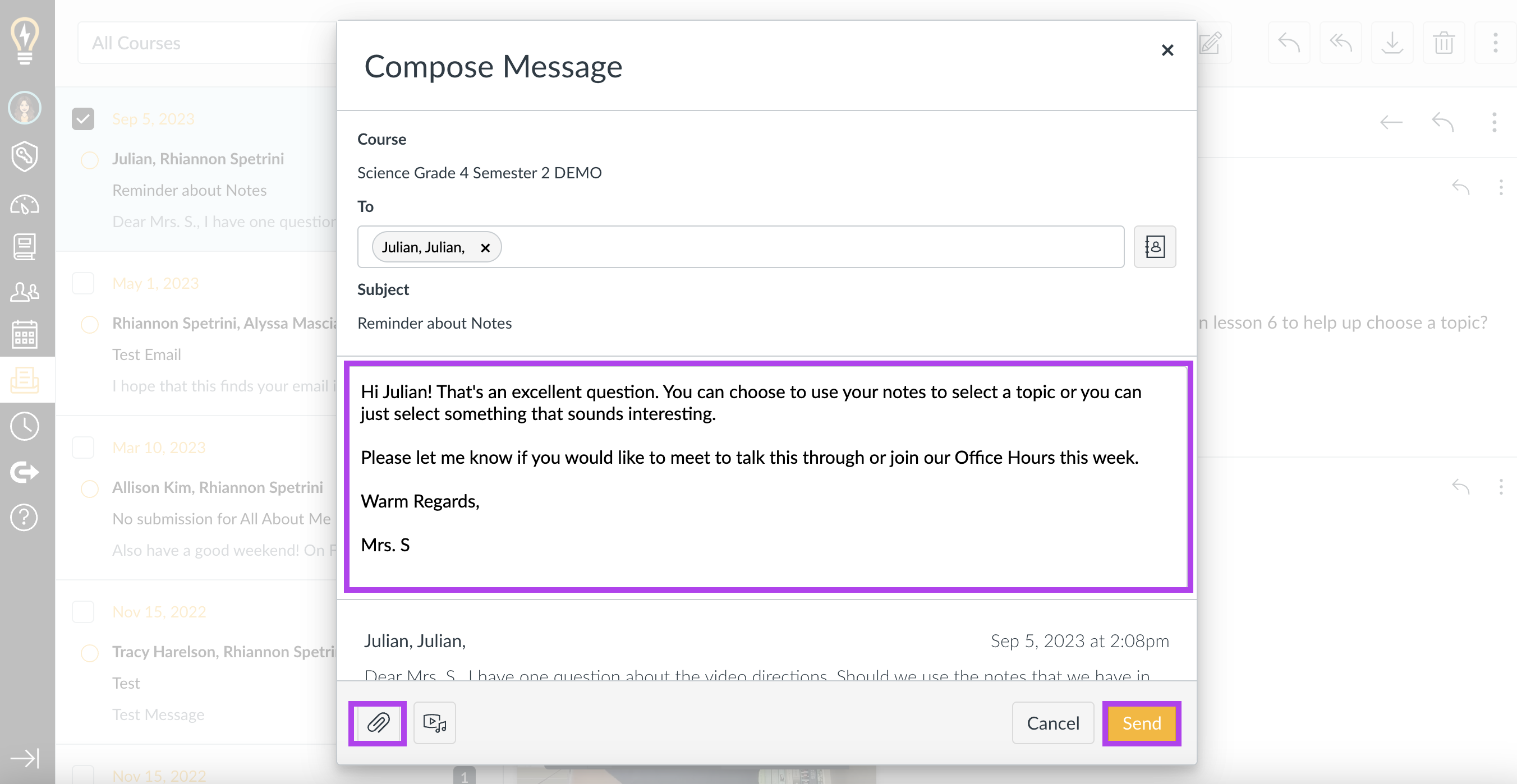The height and width of the screenshot is (784, 1517).
Task: Select checkbox for May 1, 2023 conversation
Action: coord(83,283)
